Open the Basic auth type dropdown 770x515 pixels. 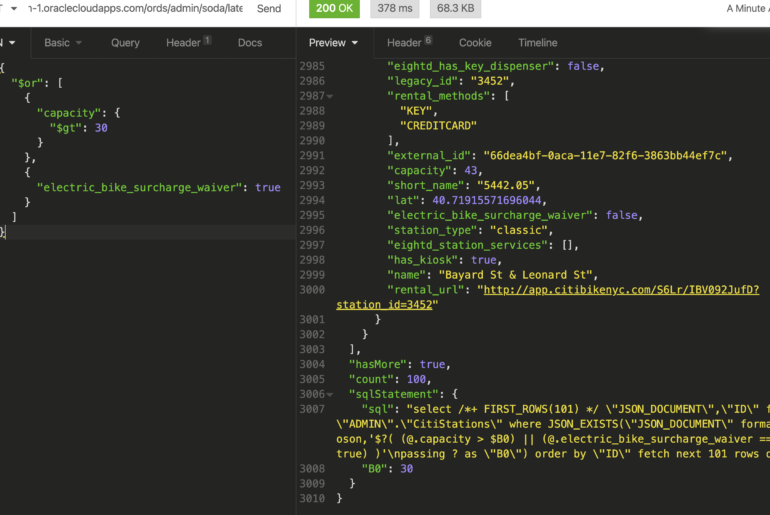63,43
